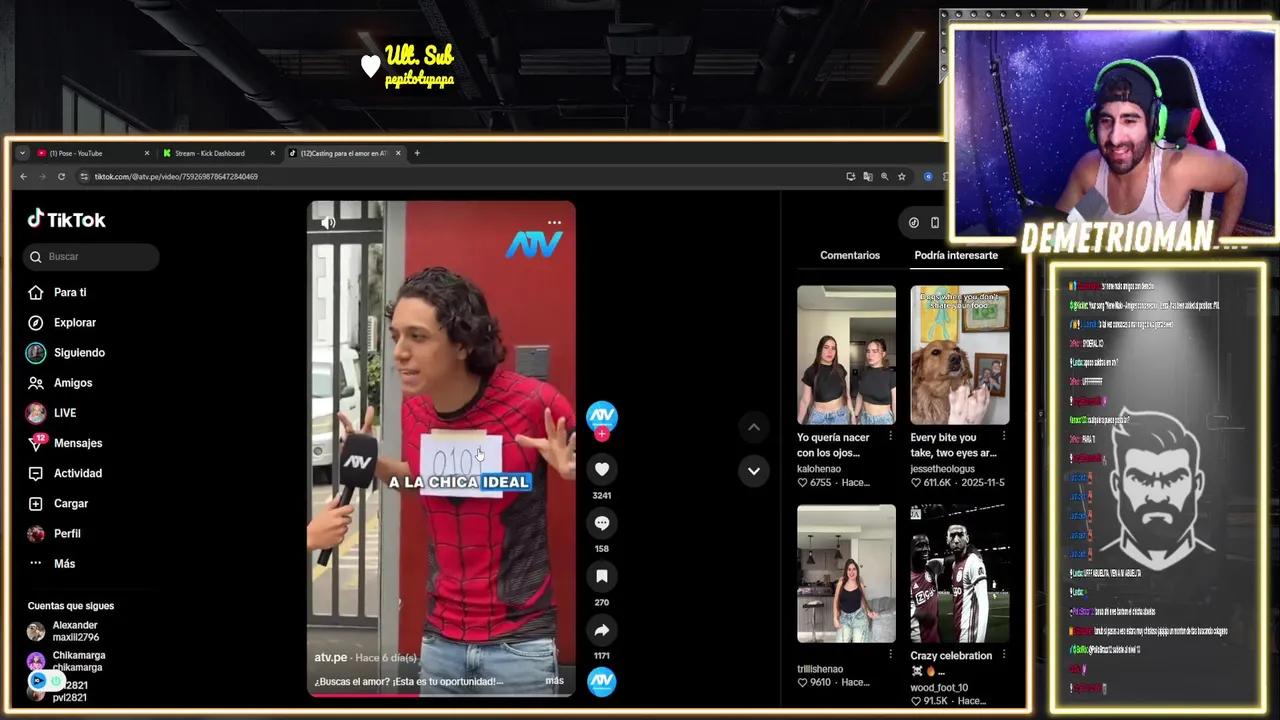Open the video three-dots options menu
The height and width of the screenshot is (720, 1280).
554,223
